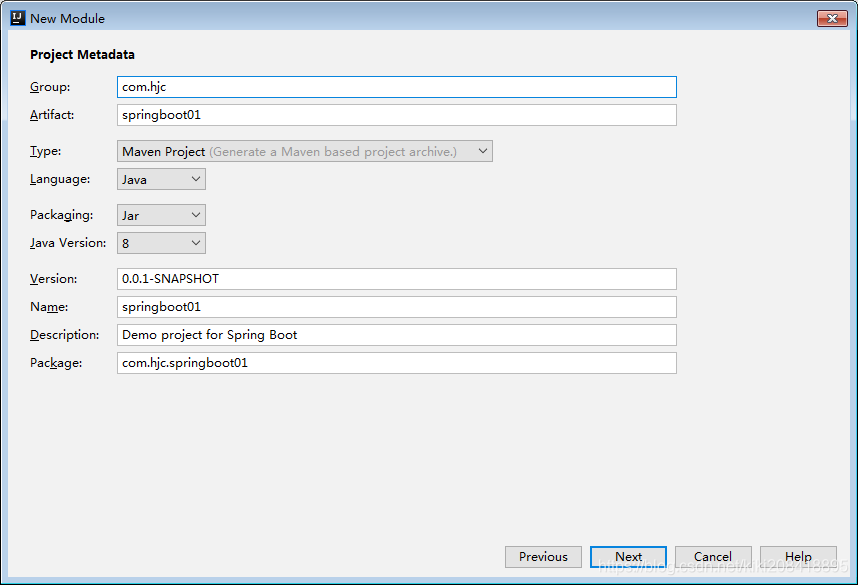Image resolution: width=858 pixels, height=585 pixels.
Task: Click the Java Version: label
Action: pyautogui.click(x=68, y=243)
